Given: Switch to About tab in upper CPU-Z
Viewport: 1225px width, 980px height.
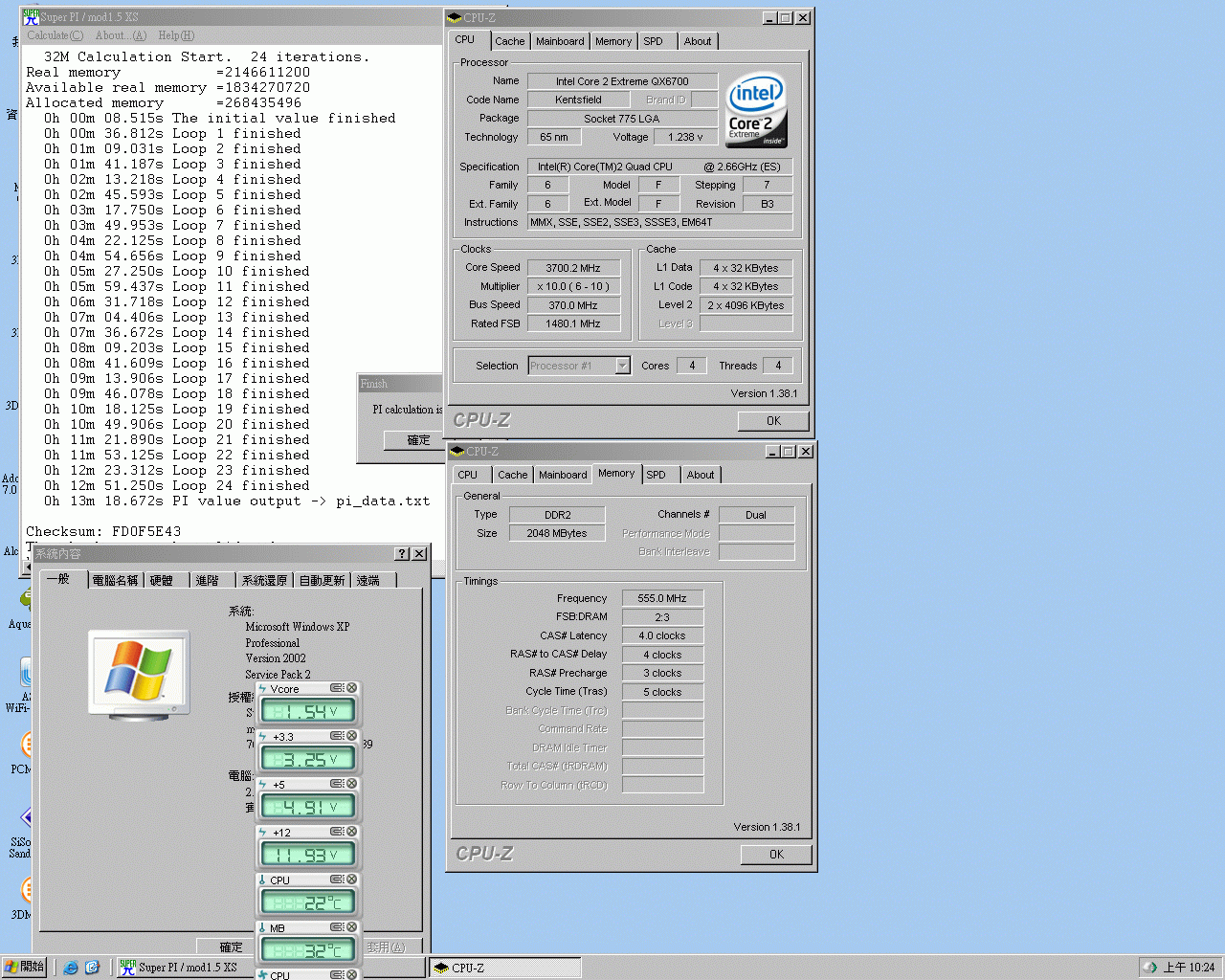Looking at the screenshot, I should tap(698, 41).
